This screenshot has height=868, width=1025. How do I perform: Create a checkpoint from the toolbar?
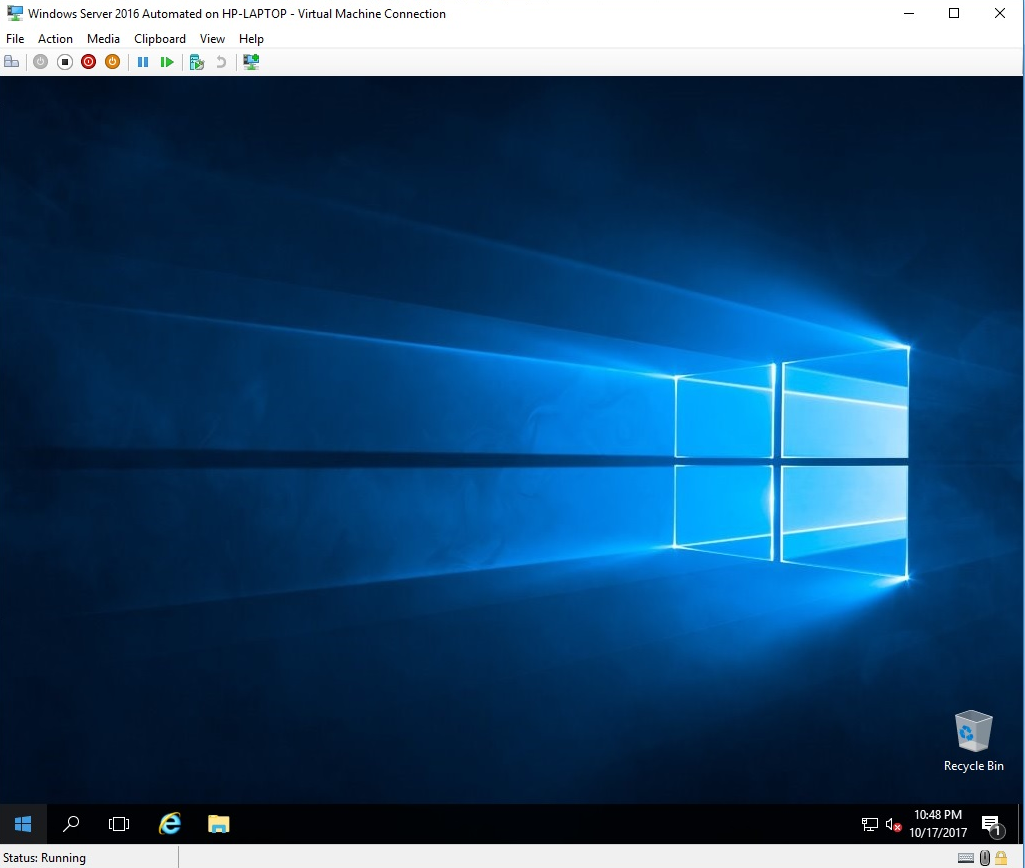coord(197,62)
